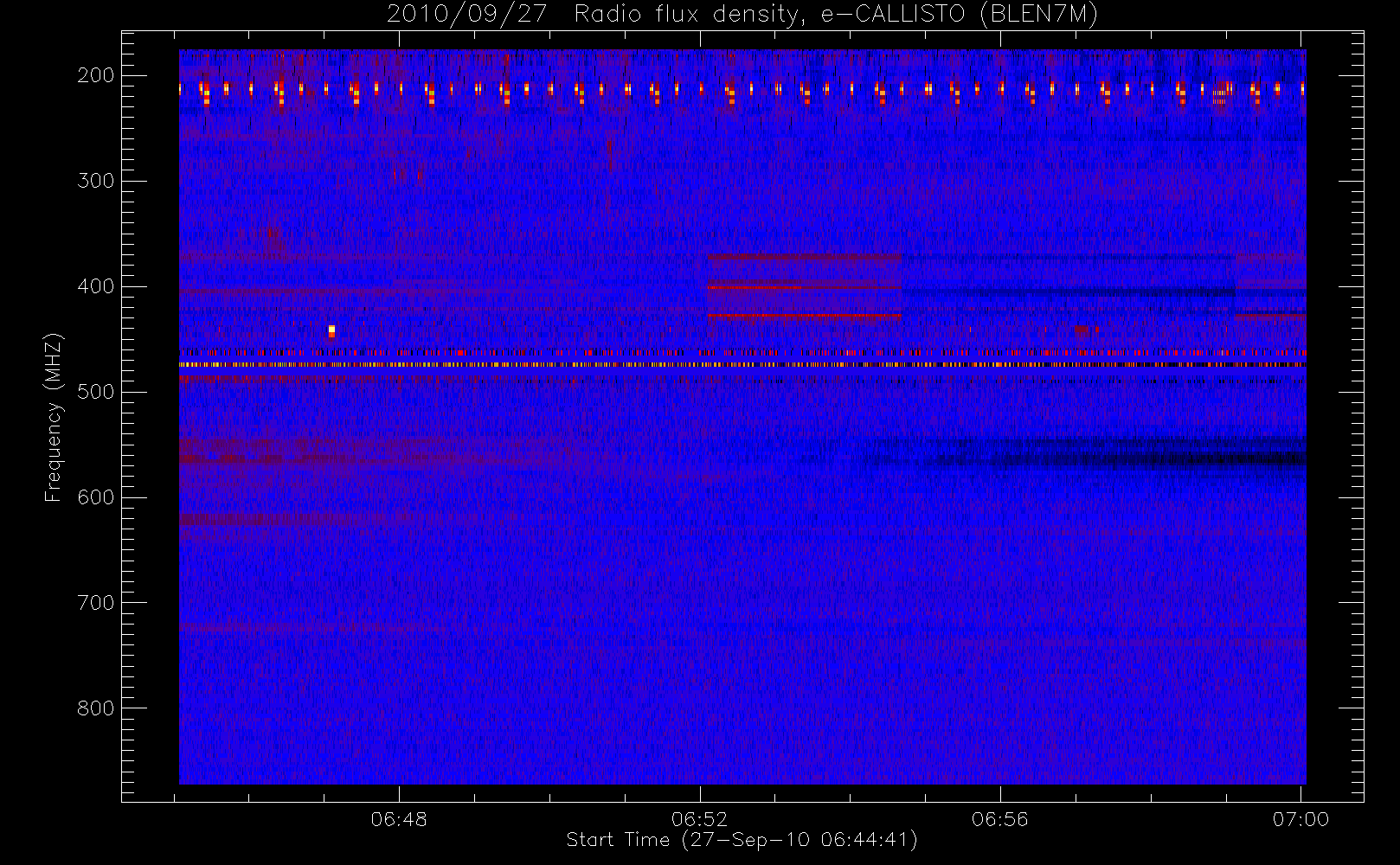Click the 06:52 time tick label
The height and width of the screenshot is (865, 1400).
click(699, 819)
